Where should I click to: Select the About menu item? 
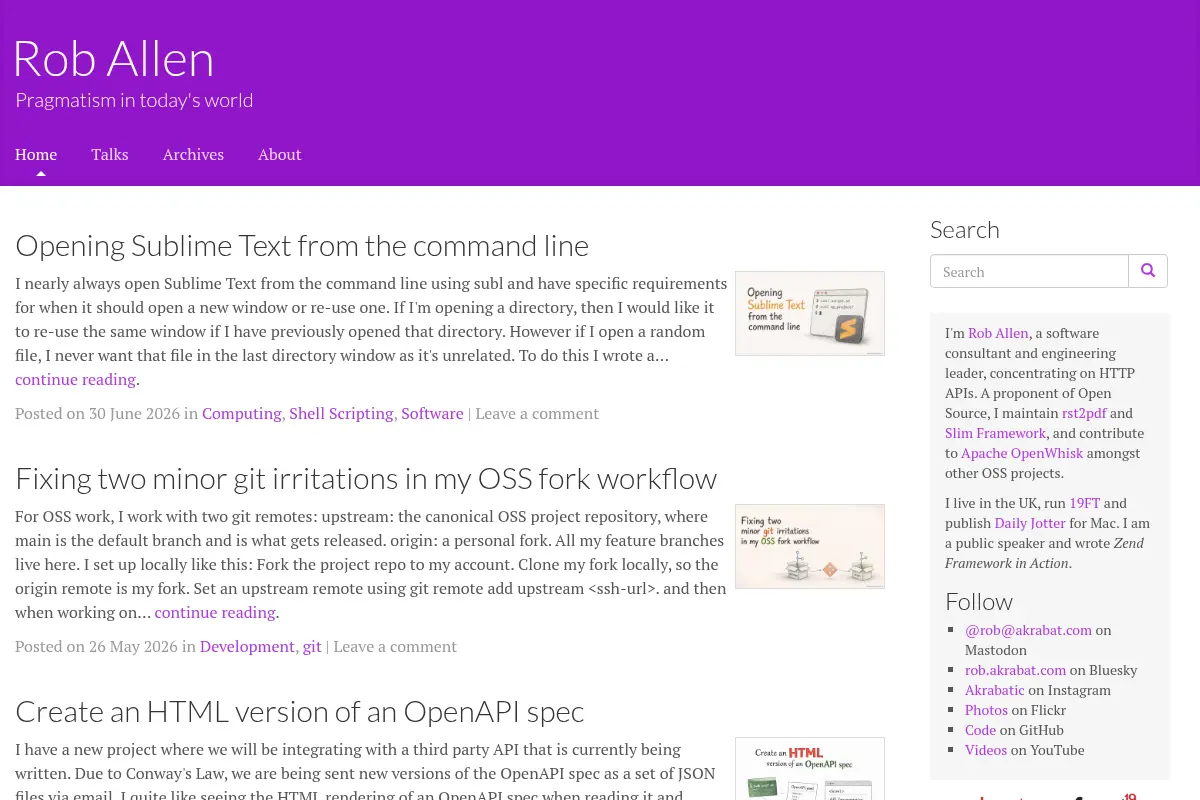tap(280, 154)
